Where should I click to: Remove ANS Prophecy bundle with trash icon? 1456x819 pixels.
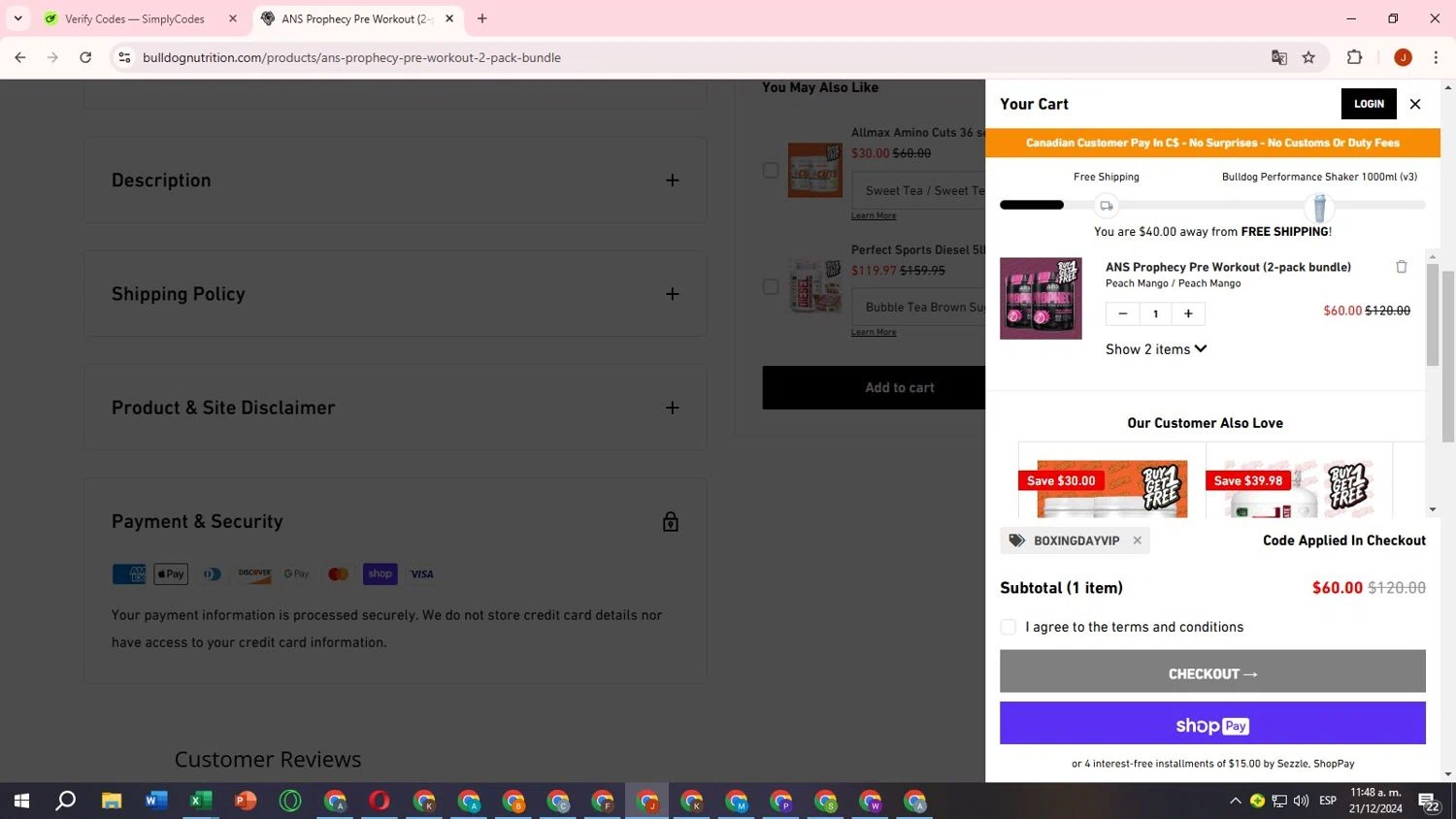pyautogui.click(x=1402, y=267)
